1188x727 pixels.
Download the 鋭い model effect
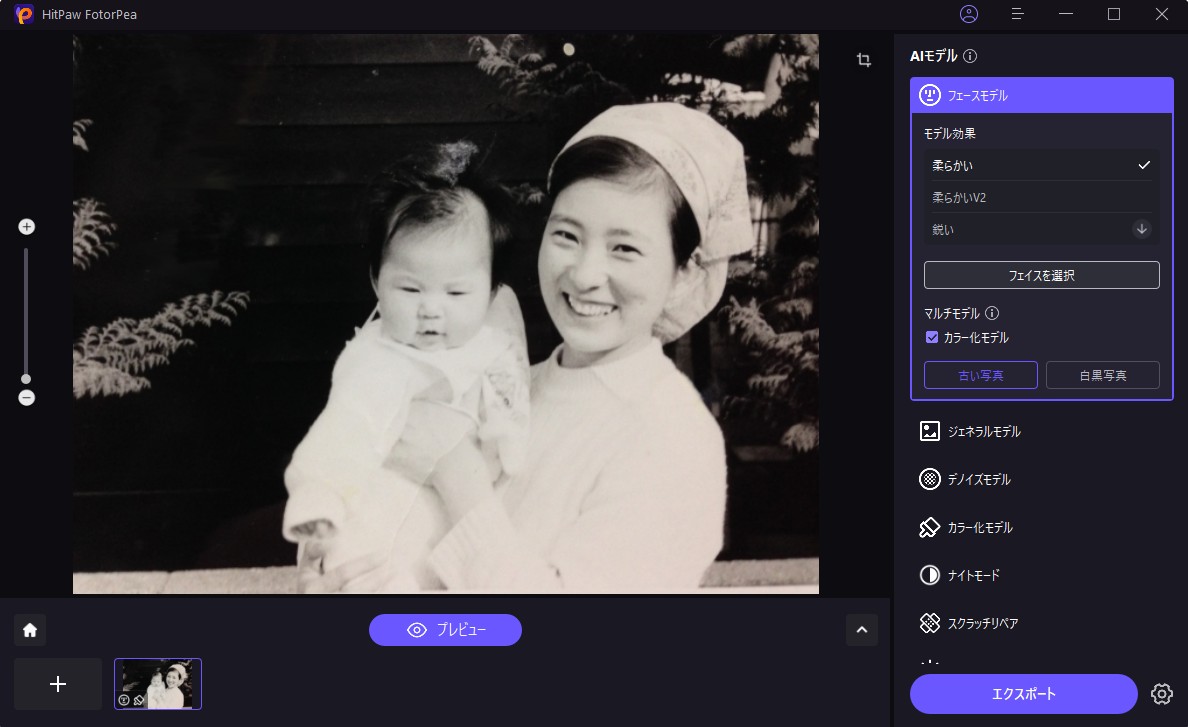pos(1141,229)
